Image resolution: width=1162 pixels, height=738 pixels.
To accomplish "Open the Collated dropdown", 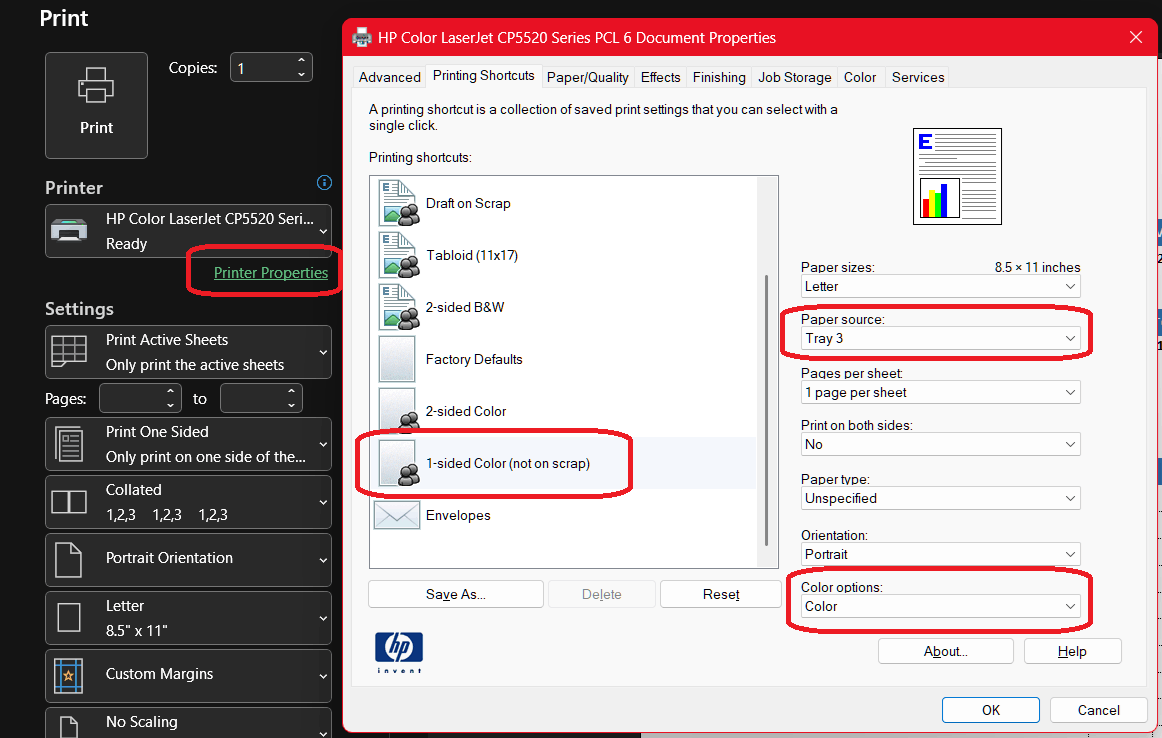I will coord(188,502).
